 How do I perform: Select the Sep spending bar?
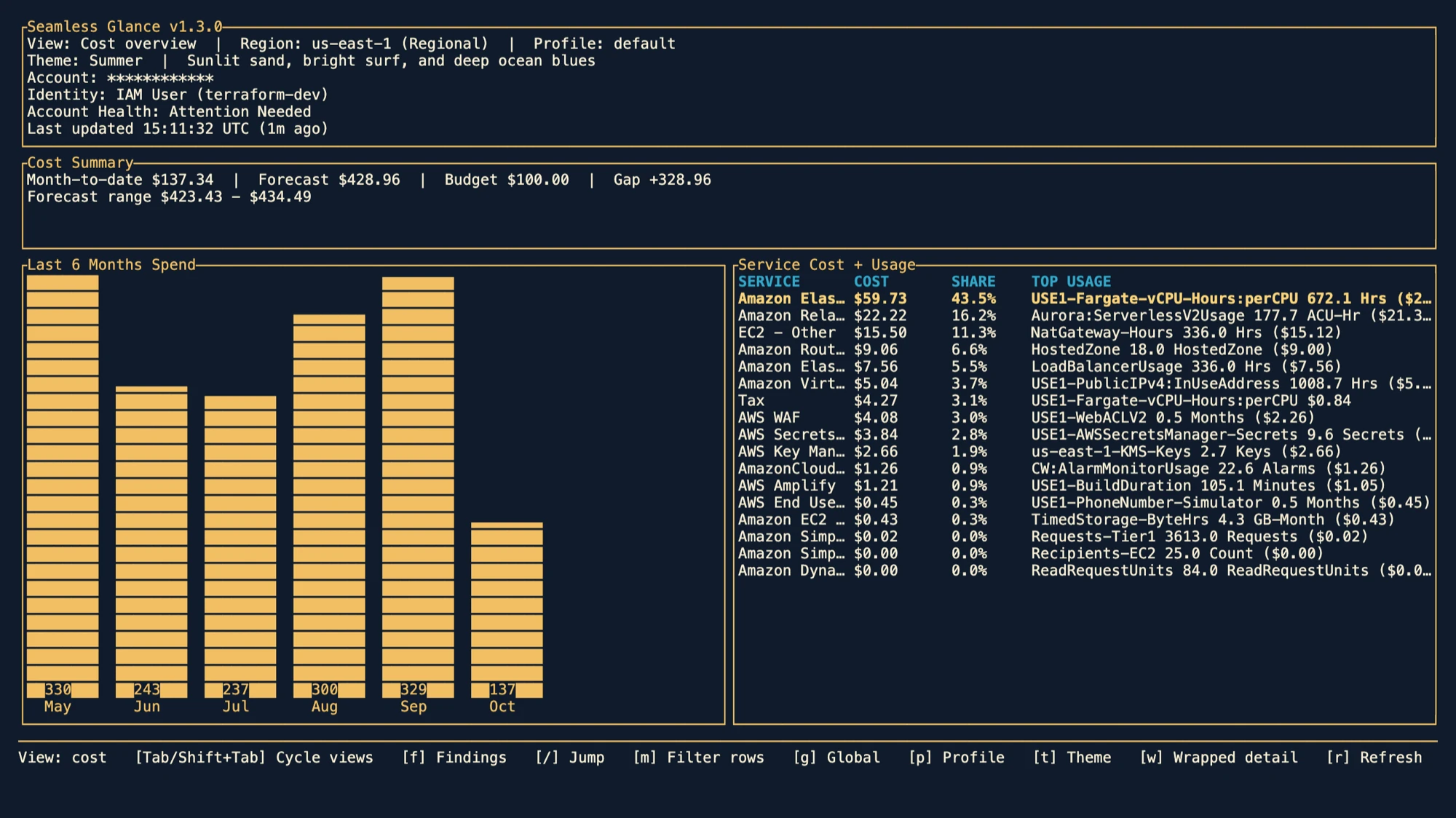[418, 487]
